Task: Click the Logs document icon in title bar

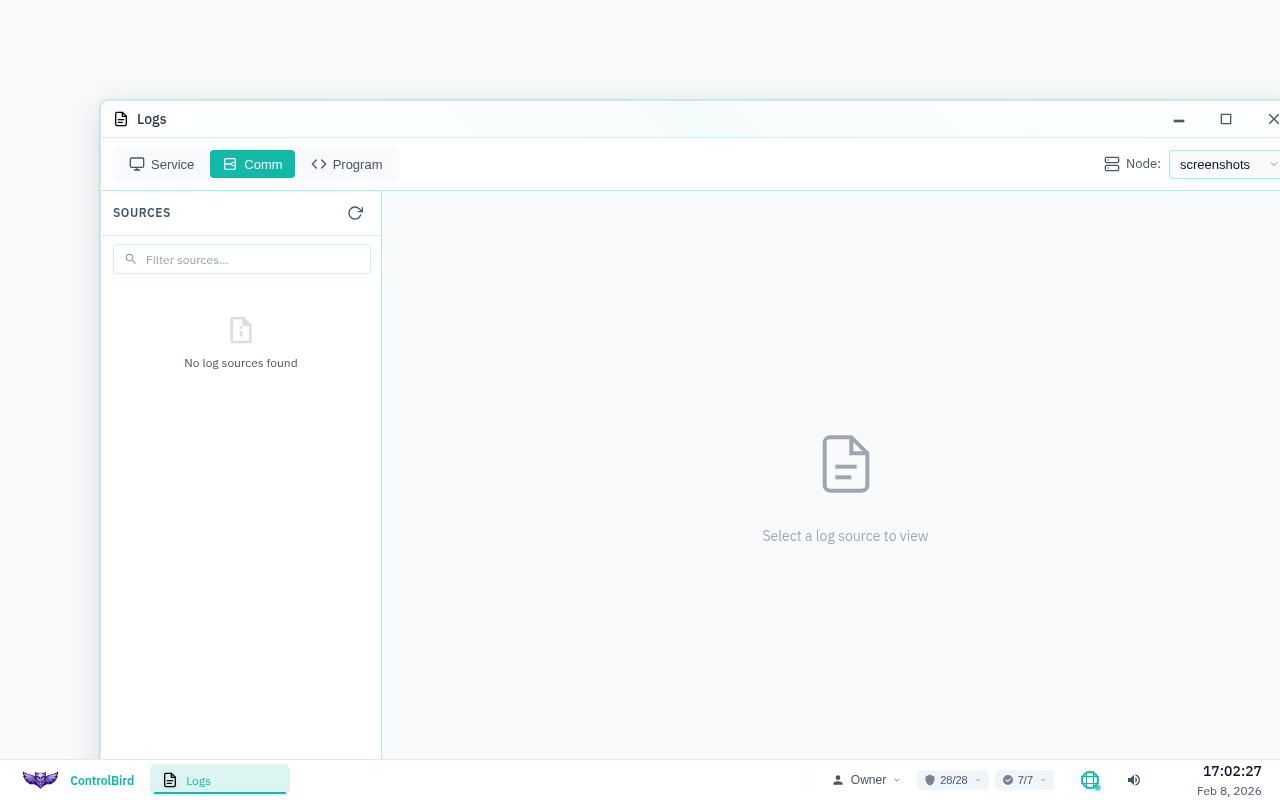Action: [x=121, y=119]
